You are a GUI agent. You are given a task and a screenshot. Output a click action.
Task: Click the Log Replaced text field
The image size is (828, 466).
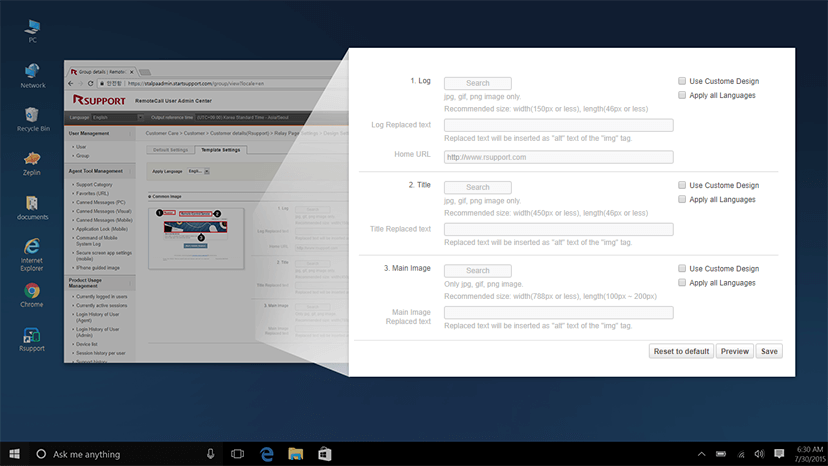[558, 125]
